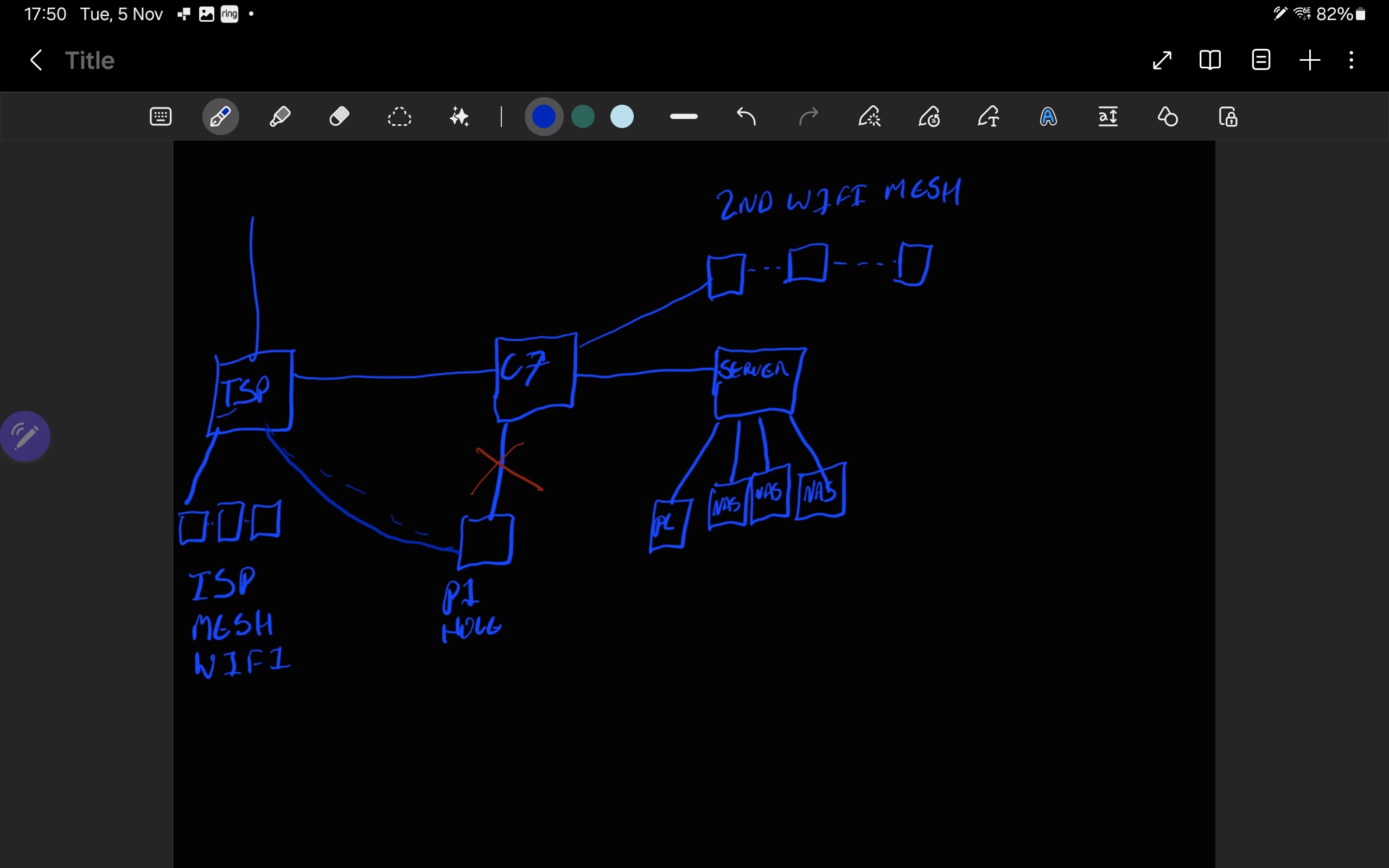Toggle two-page reading view icon

pyautogui.click(x=1210, y=60)
